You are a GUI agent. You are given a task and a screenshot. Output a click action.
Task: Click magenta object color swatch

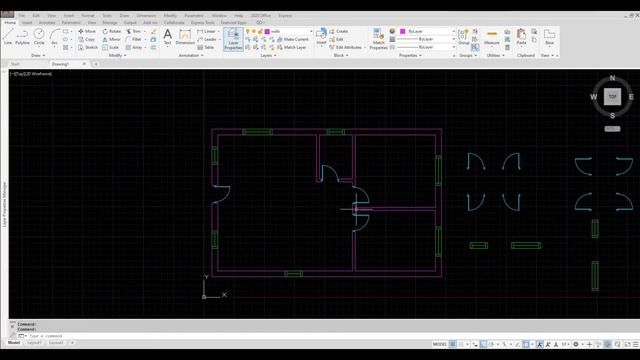[x=402, y=31]
